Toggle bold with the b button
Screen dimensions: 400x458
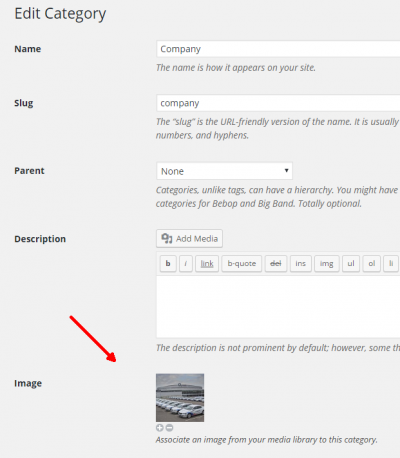(168, 264)
